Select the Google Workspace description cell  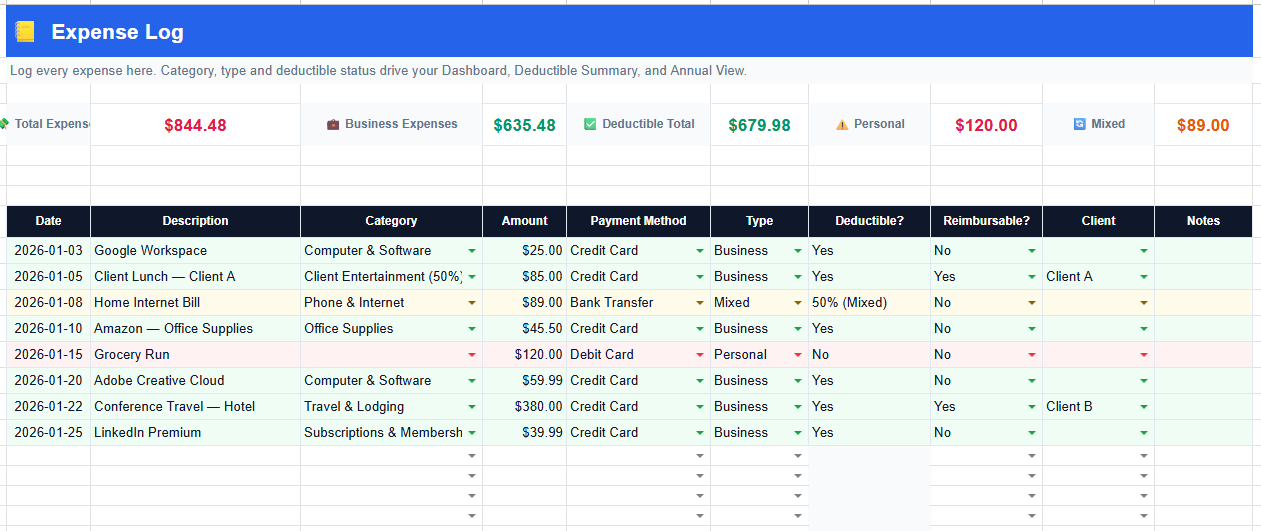(x=195, y=251)
